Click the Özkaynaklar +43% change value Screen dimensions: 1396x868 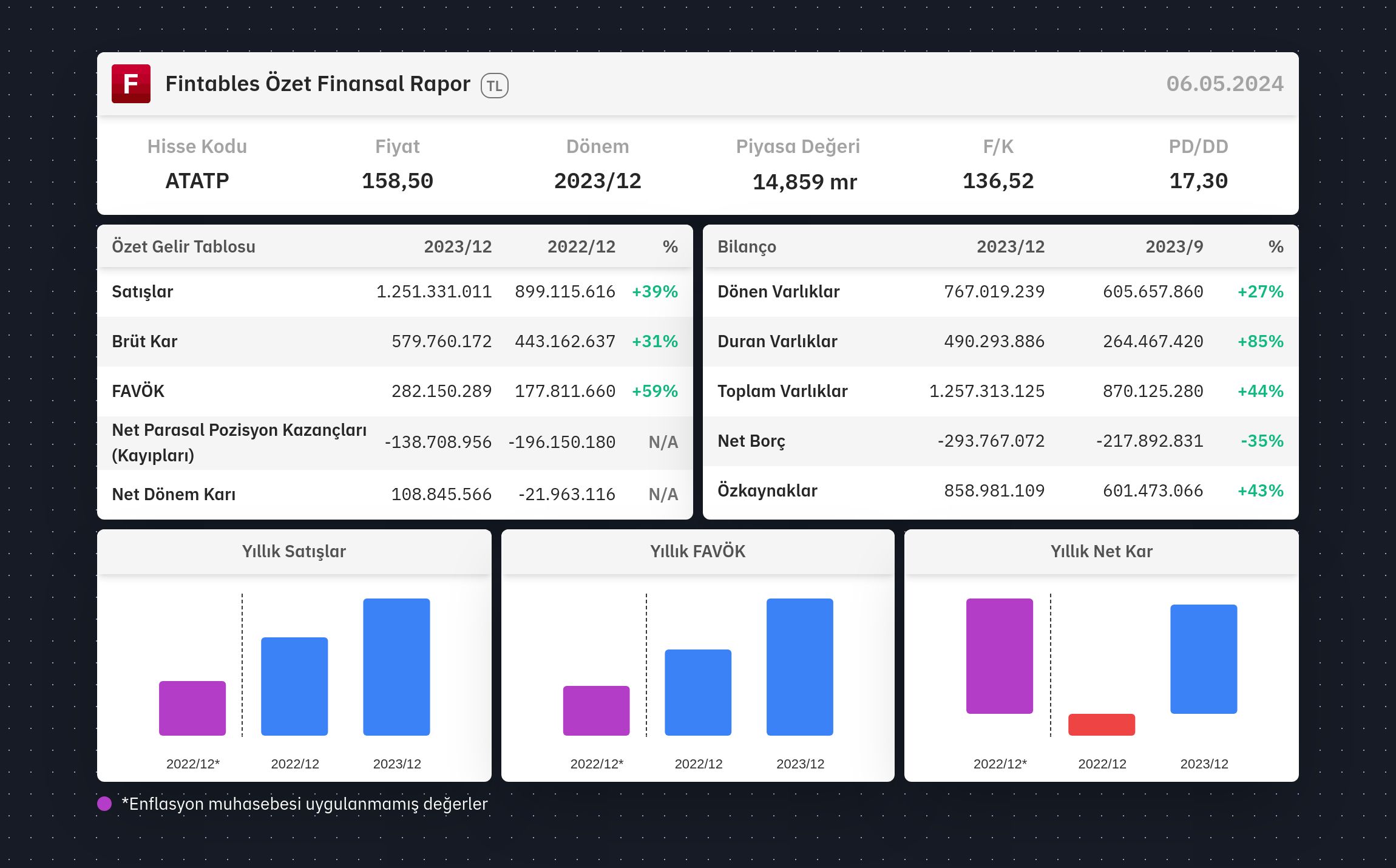point(1260,490)
